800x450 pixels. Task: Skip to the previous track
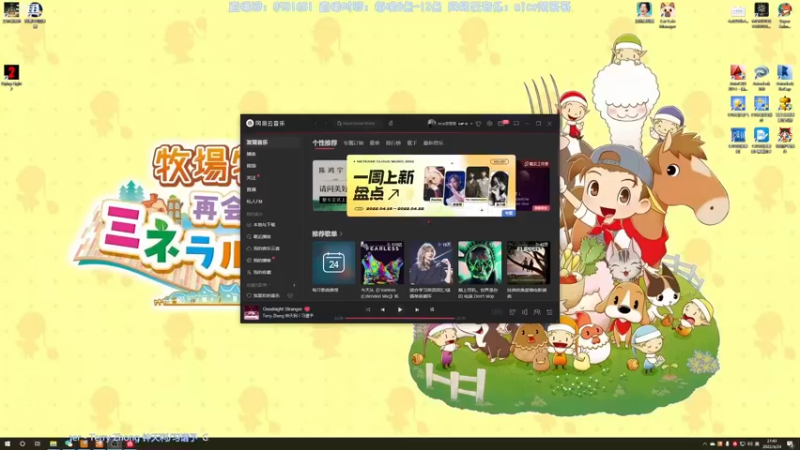(383, 310)
